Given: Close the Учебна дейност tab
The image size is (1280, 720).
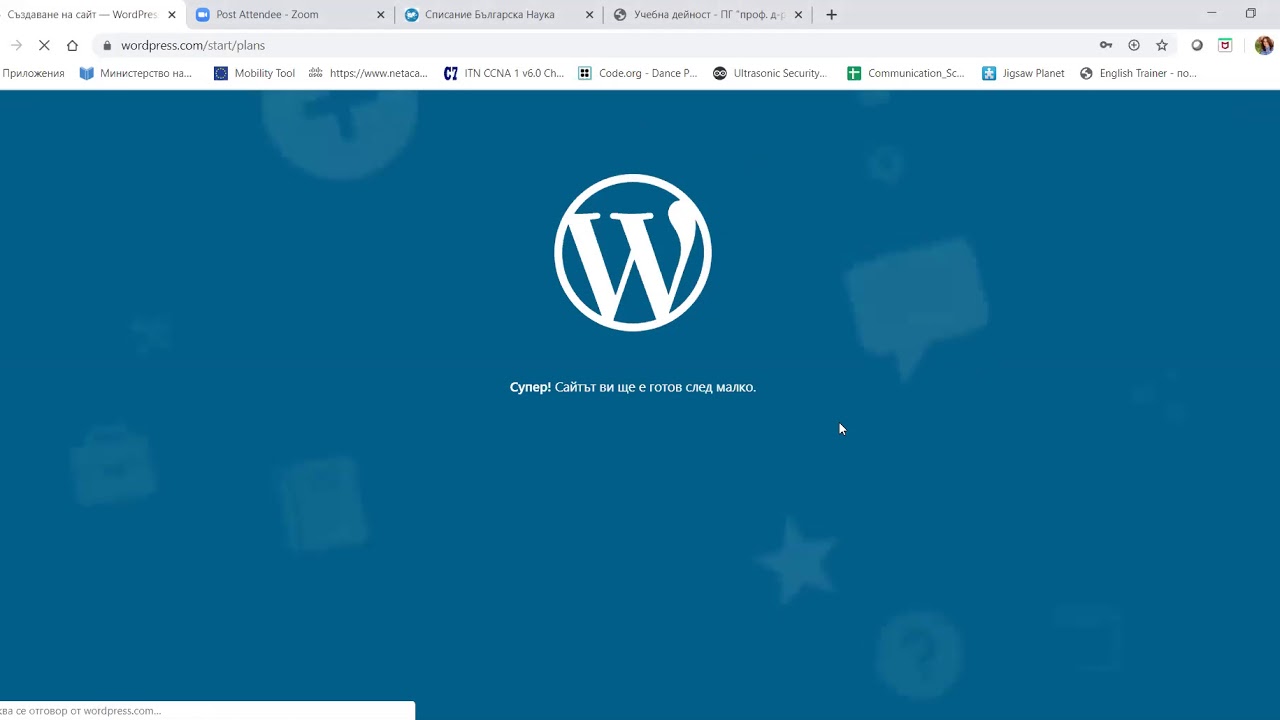Looking at the screenshot, I should [x=798, y=15].
